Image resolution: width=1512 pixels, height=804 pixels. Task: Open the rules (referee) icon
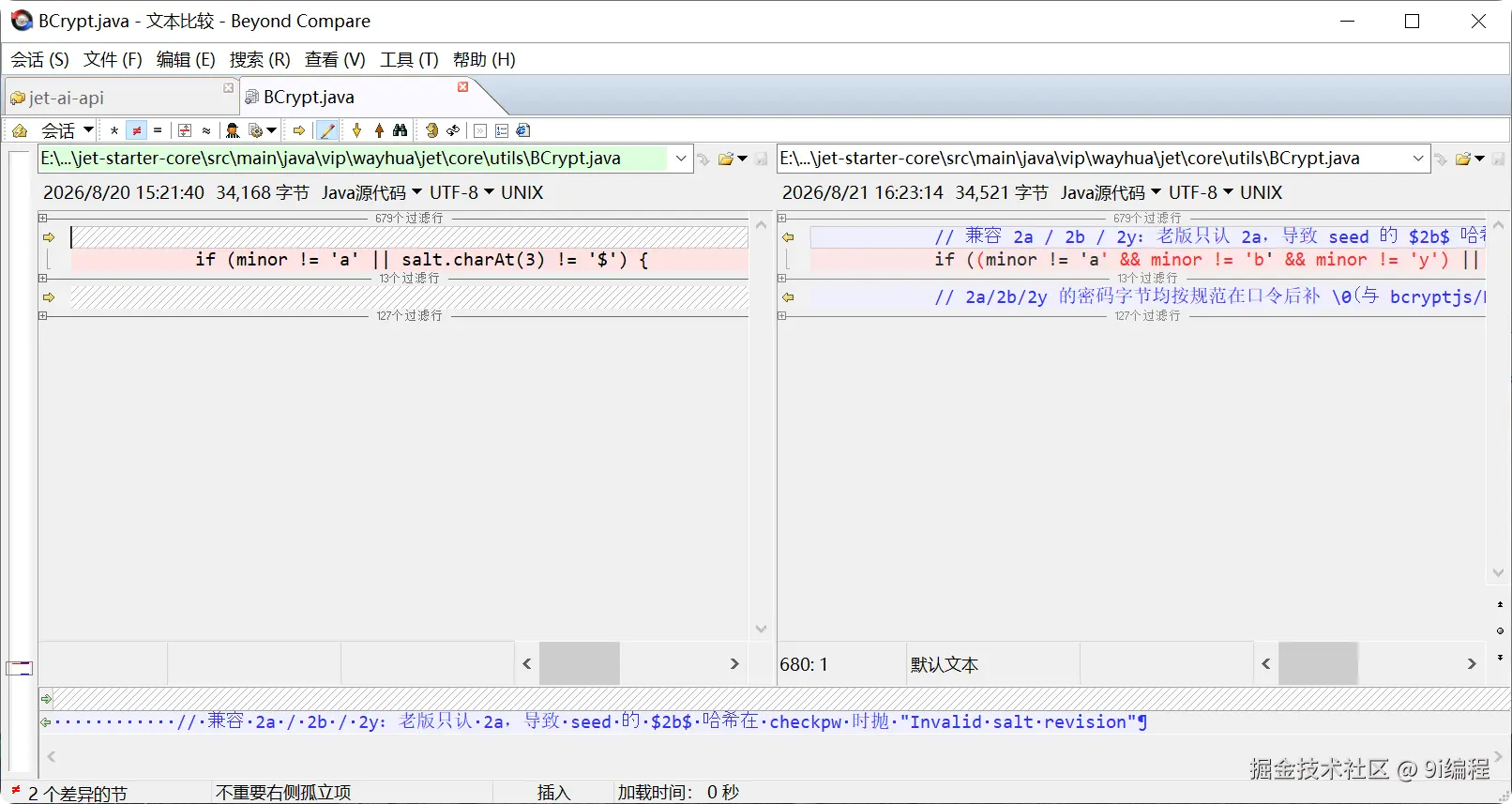pyautogui.click(x=233, y=130)
